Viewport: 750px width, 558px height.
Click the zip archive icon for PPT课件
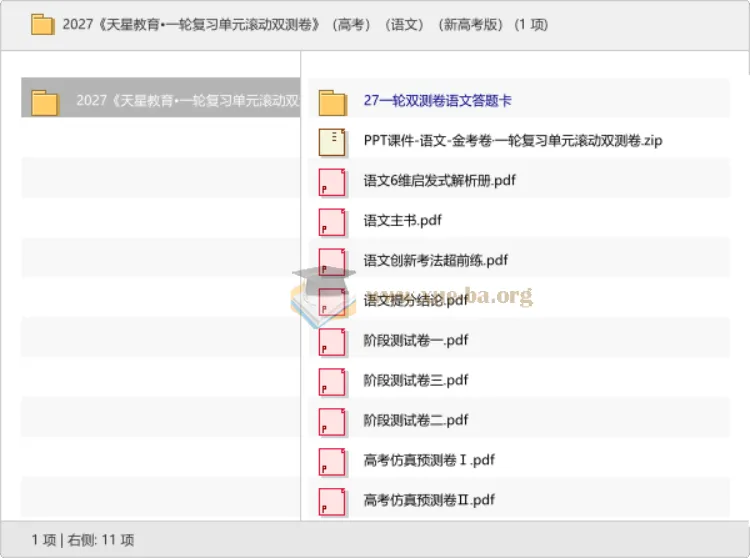coord(332,142)
